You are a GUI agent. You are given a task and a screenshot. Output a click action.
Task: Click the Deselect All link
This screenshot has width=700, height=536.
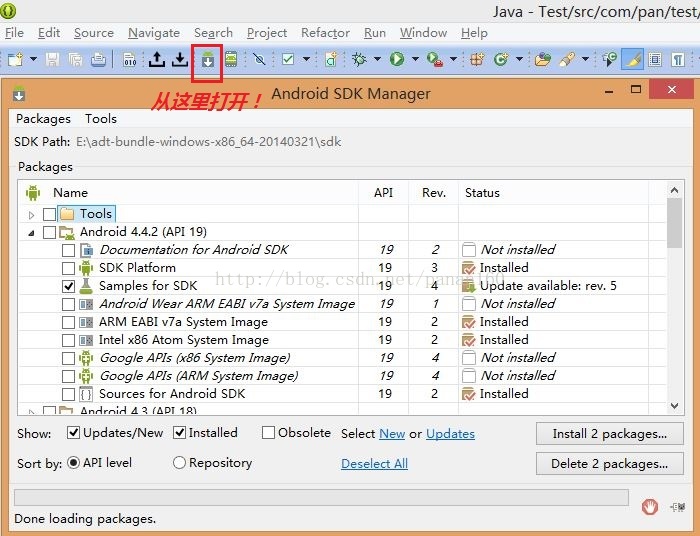tap(374, 464)
